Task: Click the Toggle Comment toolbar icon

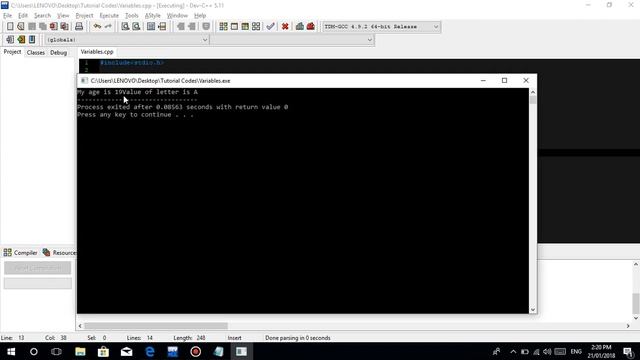Action: [x=206, y=27]
